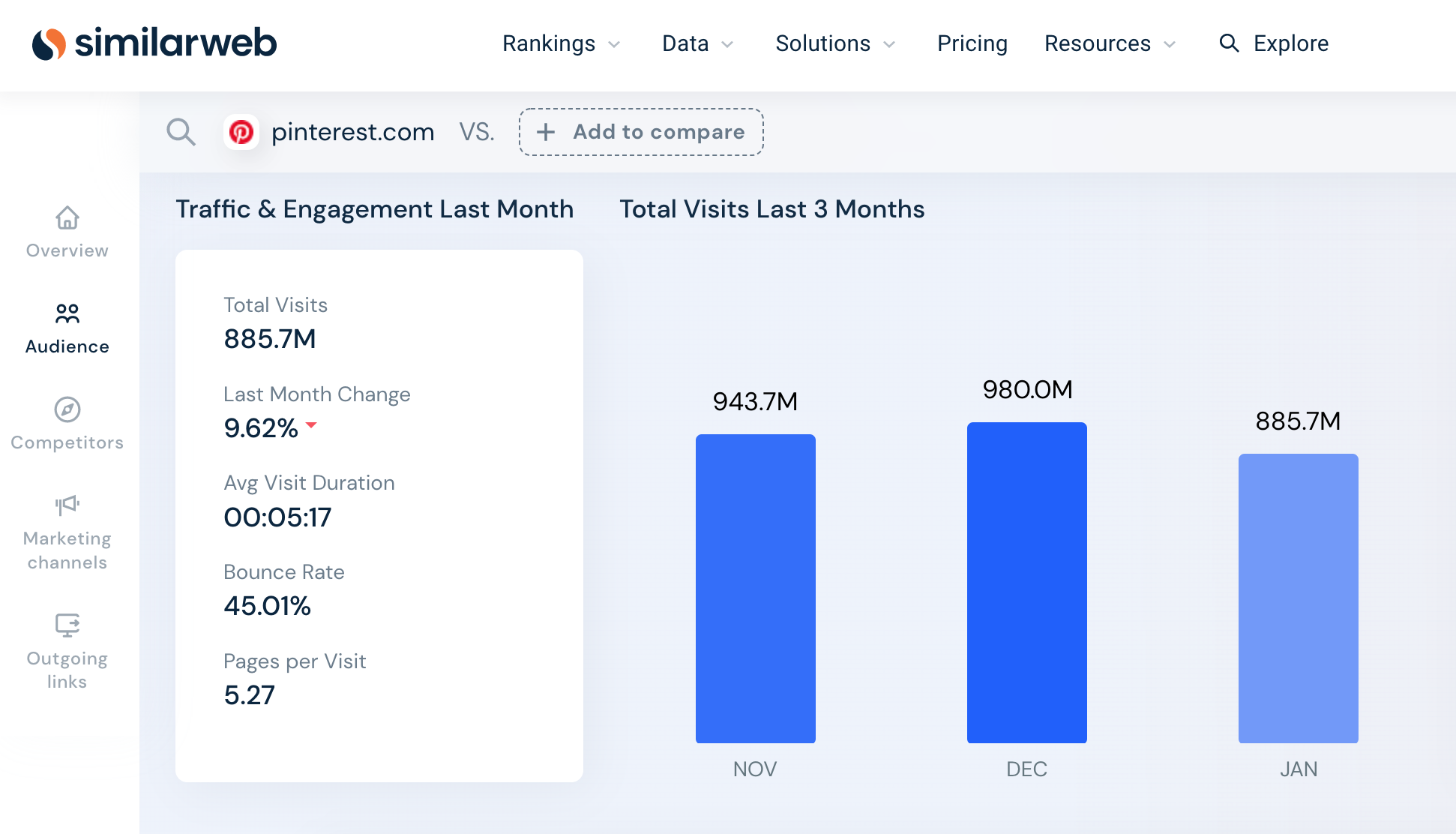Click the 943.7M bar label
The width and height of the screenshot is (1456, 834).
tap(755, 402)
